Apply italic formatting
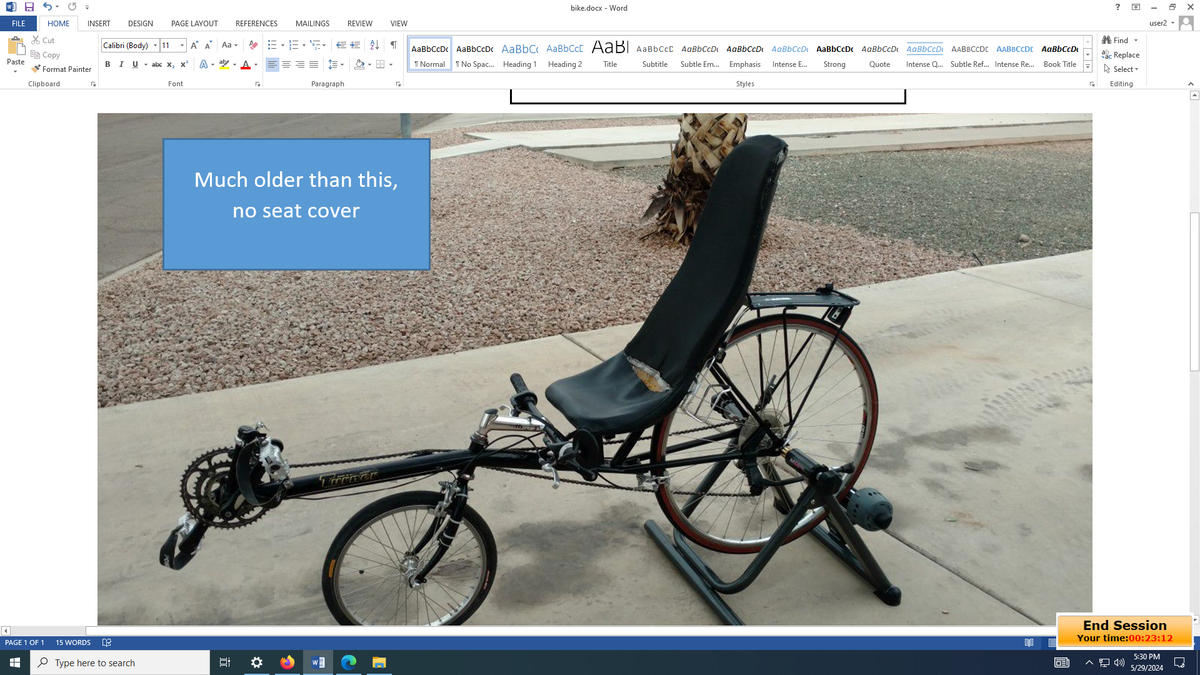This screenshot has width=1200, height=675. (120, 64)
